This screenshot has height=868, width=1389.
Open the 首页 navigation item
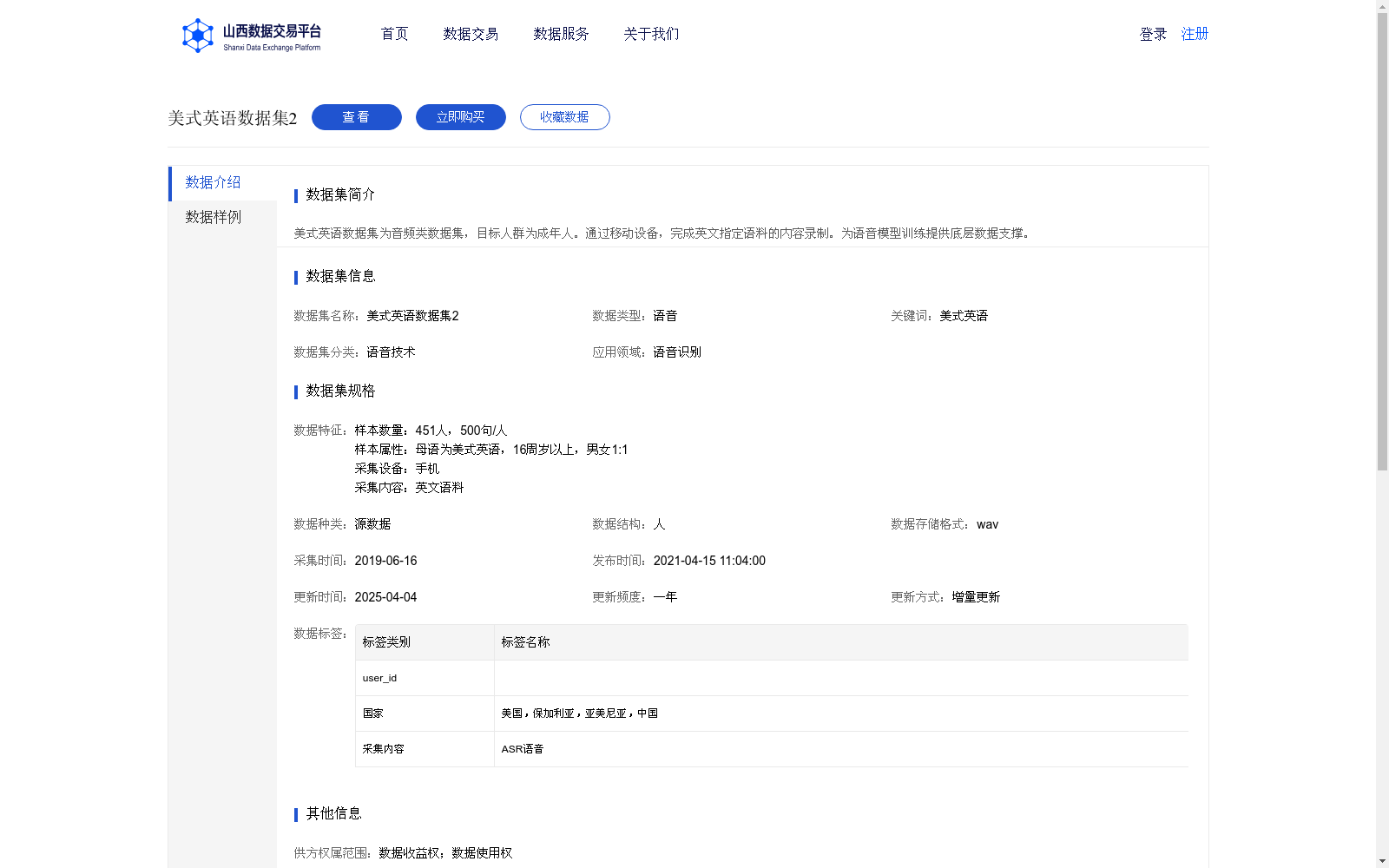(394, 34)
